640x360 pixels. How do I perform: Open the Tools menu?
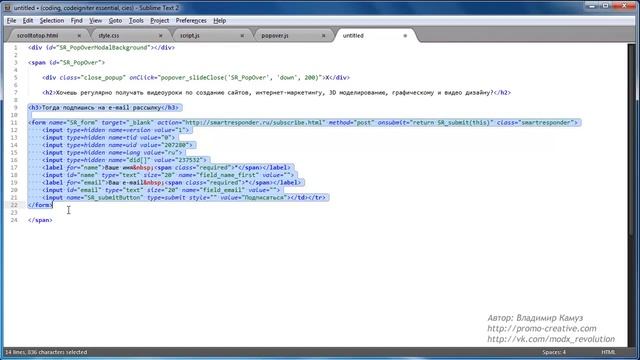coord(136,20)
